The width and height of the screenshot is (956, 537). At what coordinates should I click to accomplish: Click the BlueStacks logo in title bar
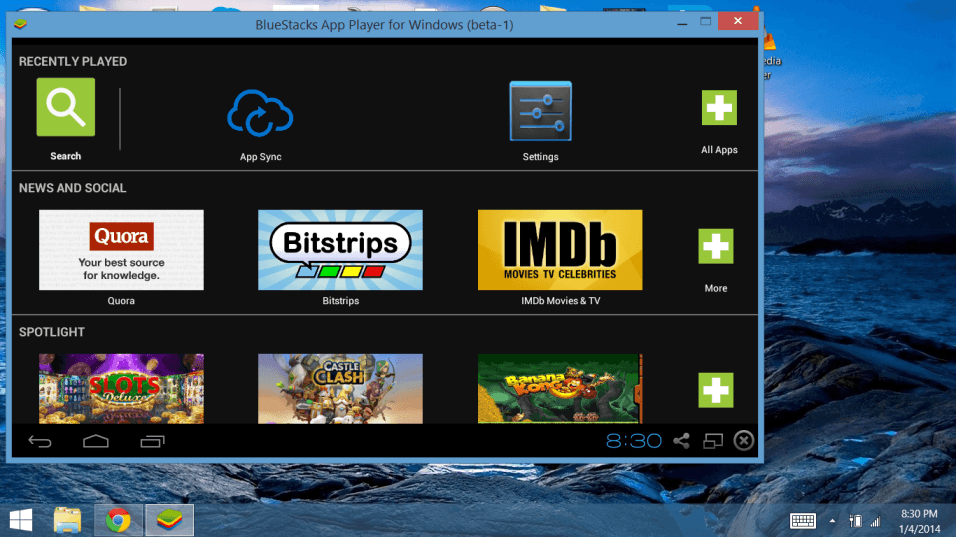(20, 24)
